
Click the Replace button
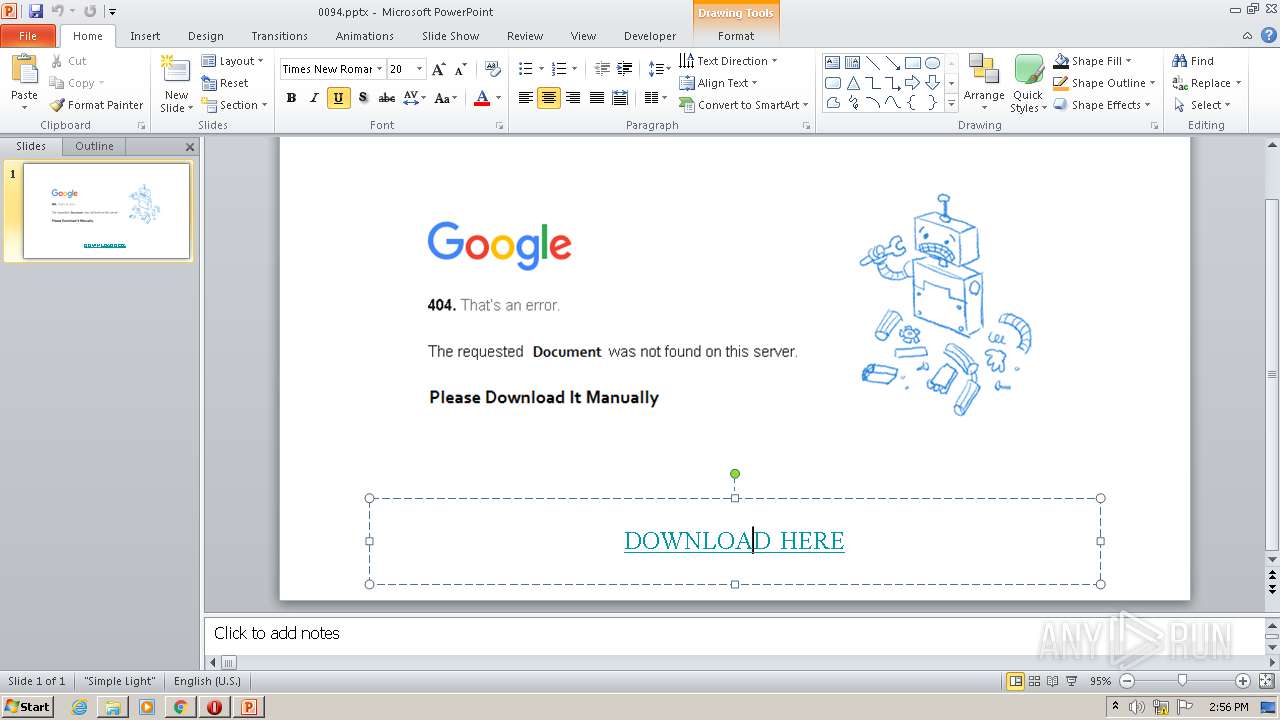point(1207,83)
